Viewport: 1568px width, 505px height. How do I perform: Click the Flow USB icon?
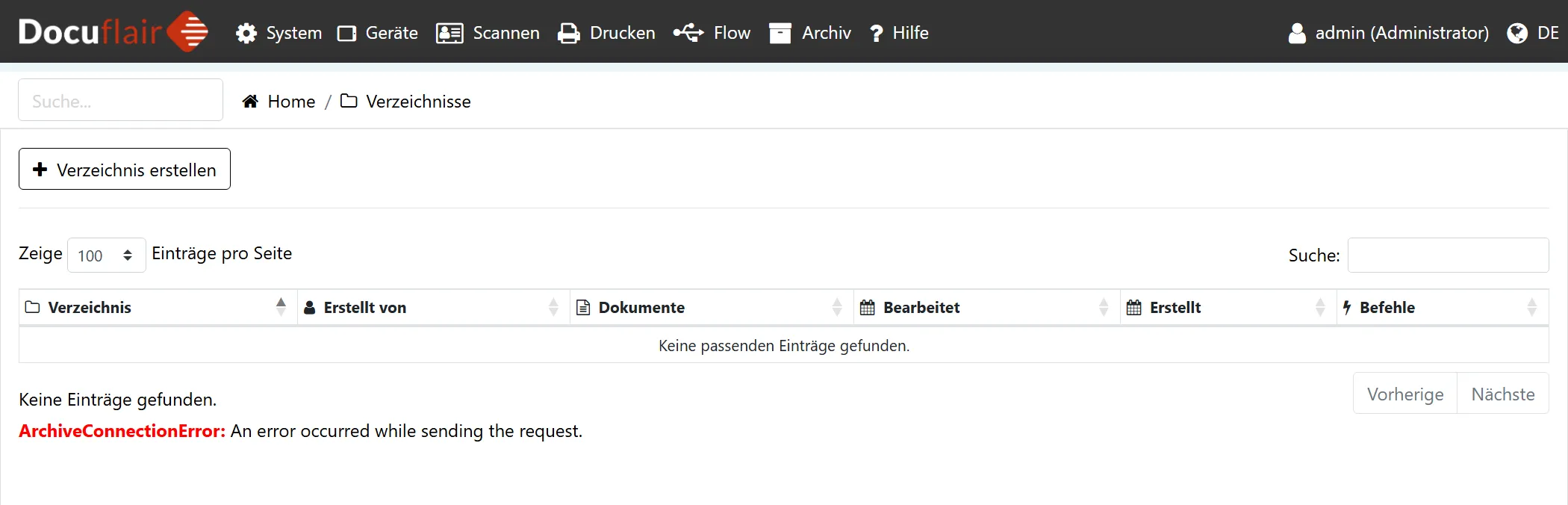(x=688, y=33)
